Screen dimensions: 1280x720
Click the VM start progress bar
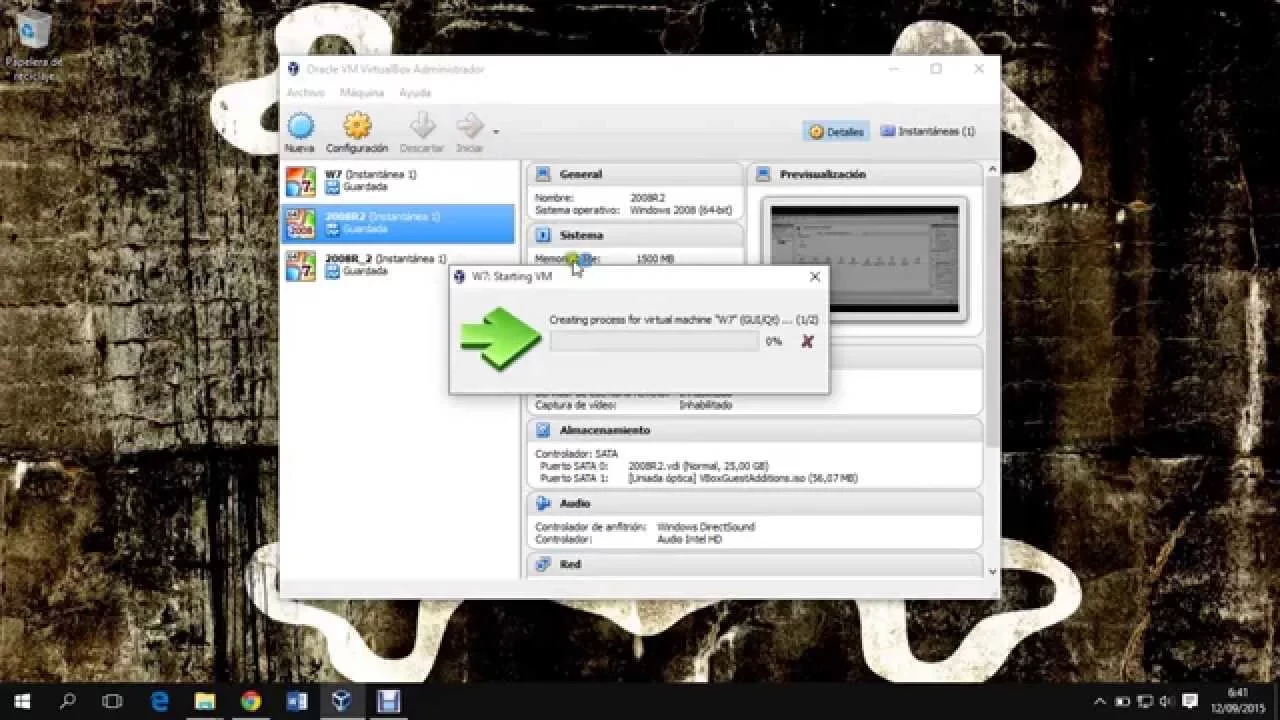tap(654, 341)
